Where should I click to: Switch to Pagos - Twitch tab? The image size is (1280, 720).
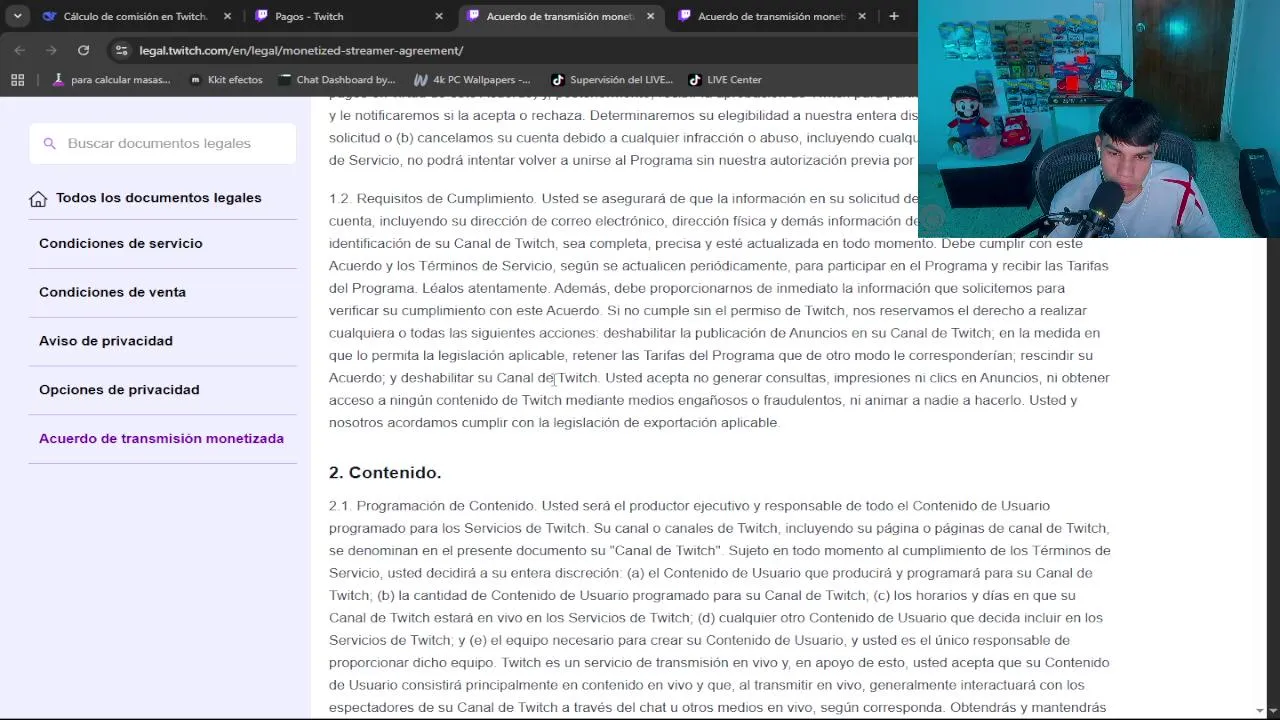(349, 16)
